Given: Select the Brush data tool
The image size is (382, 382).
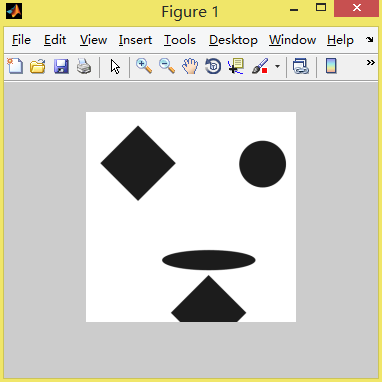Looking at the screenshot, I should [x=260, y=66].
